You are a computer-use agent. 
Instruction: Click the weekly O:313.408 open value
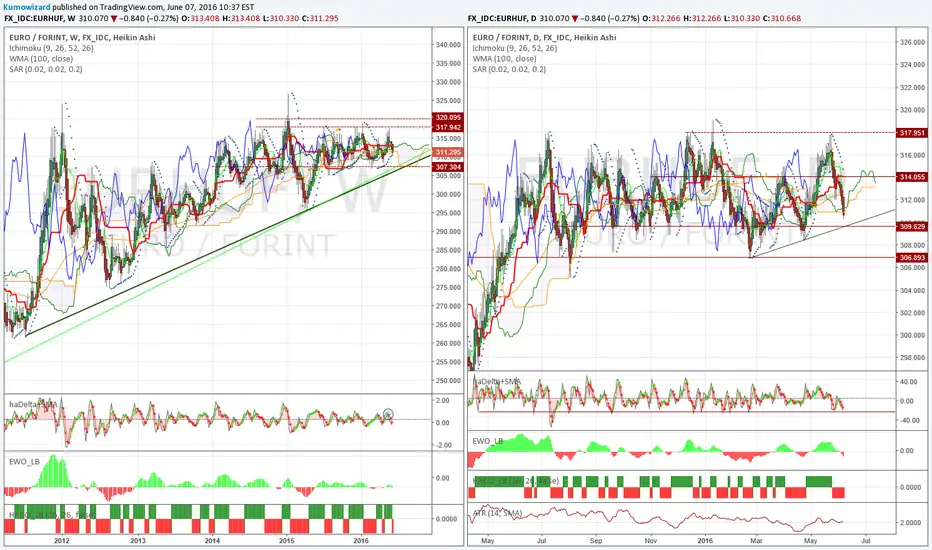[200, 18]
